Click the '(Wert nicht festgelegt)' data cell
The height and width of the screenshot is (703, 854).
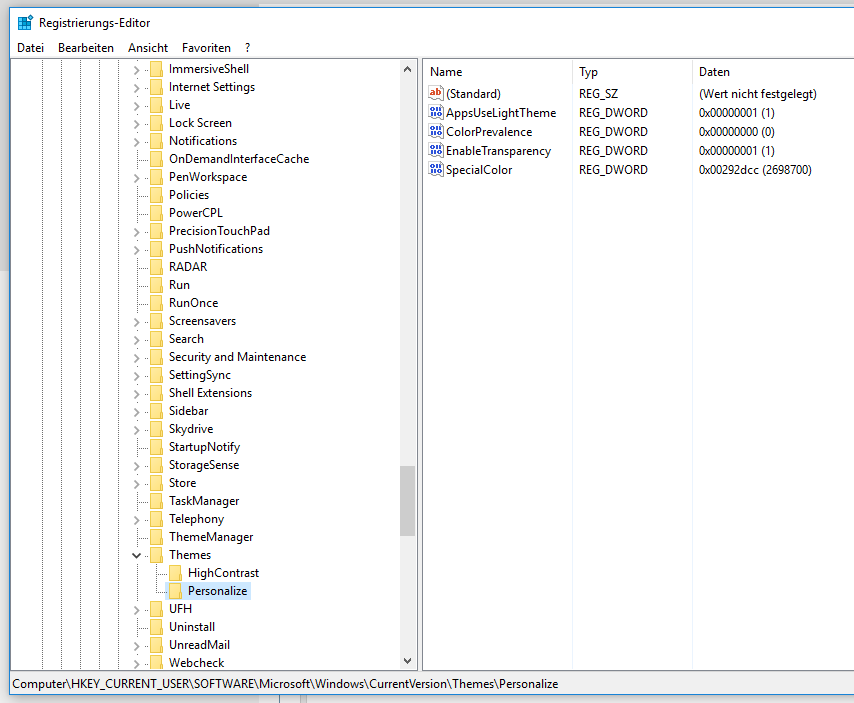(x=758, y=94)
